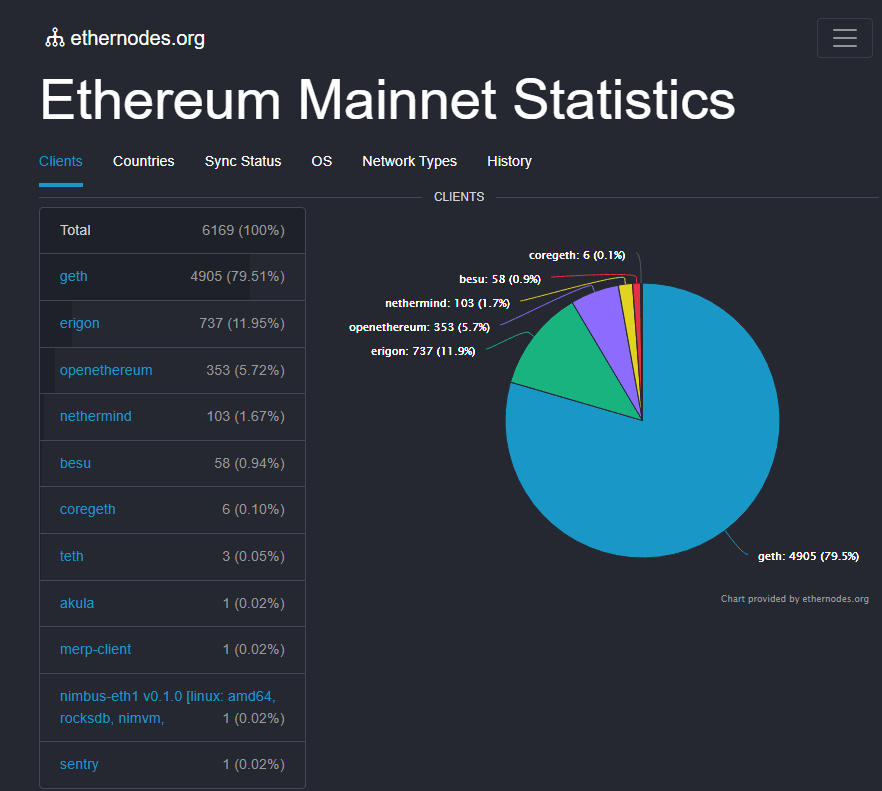Click the 'CLIENTS' section label
The width and height of the screenshot is (882, 791).
(459, 197)
